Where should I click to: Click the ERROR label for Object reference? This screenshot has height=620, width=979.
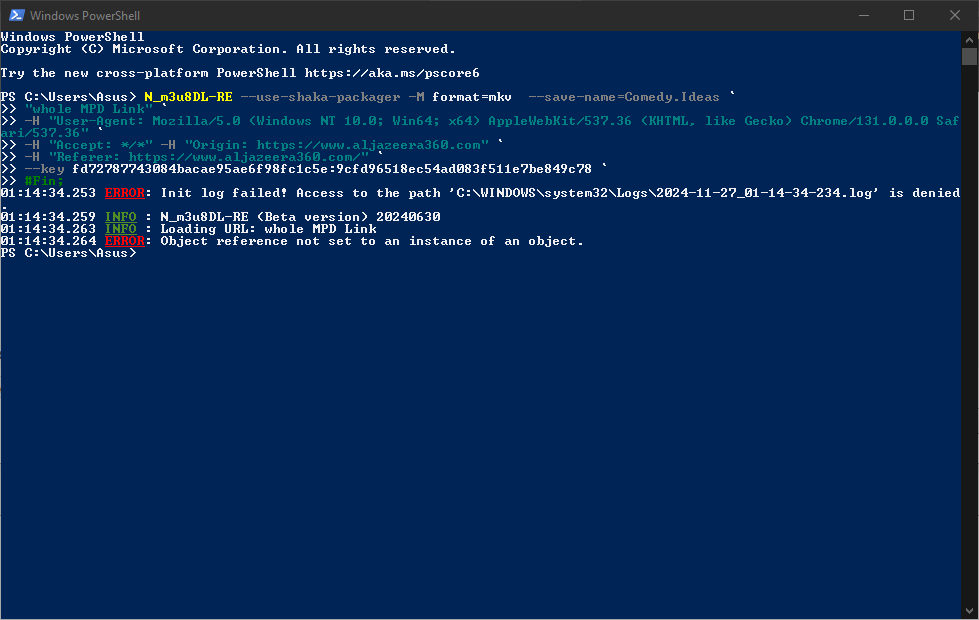(x=124, y=241)
